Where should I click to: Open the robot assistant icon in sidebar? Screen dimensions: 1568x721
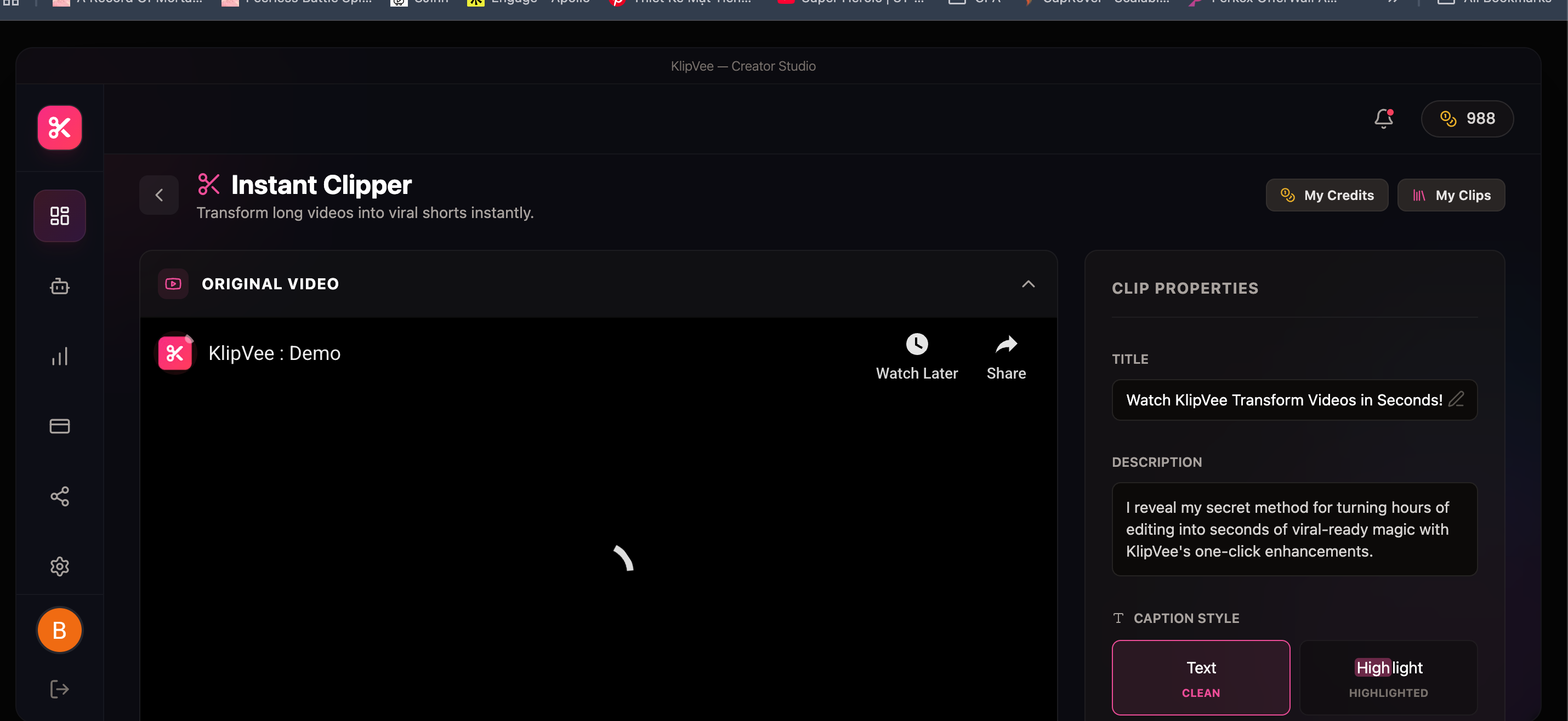(60, 286)
